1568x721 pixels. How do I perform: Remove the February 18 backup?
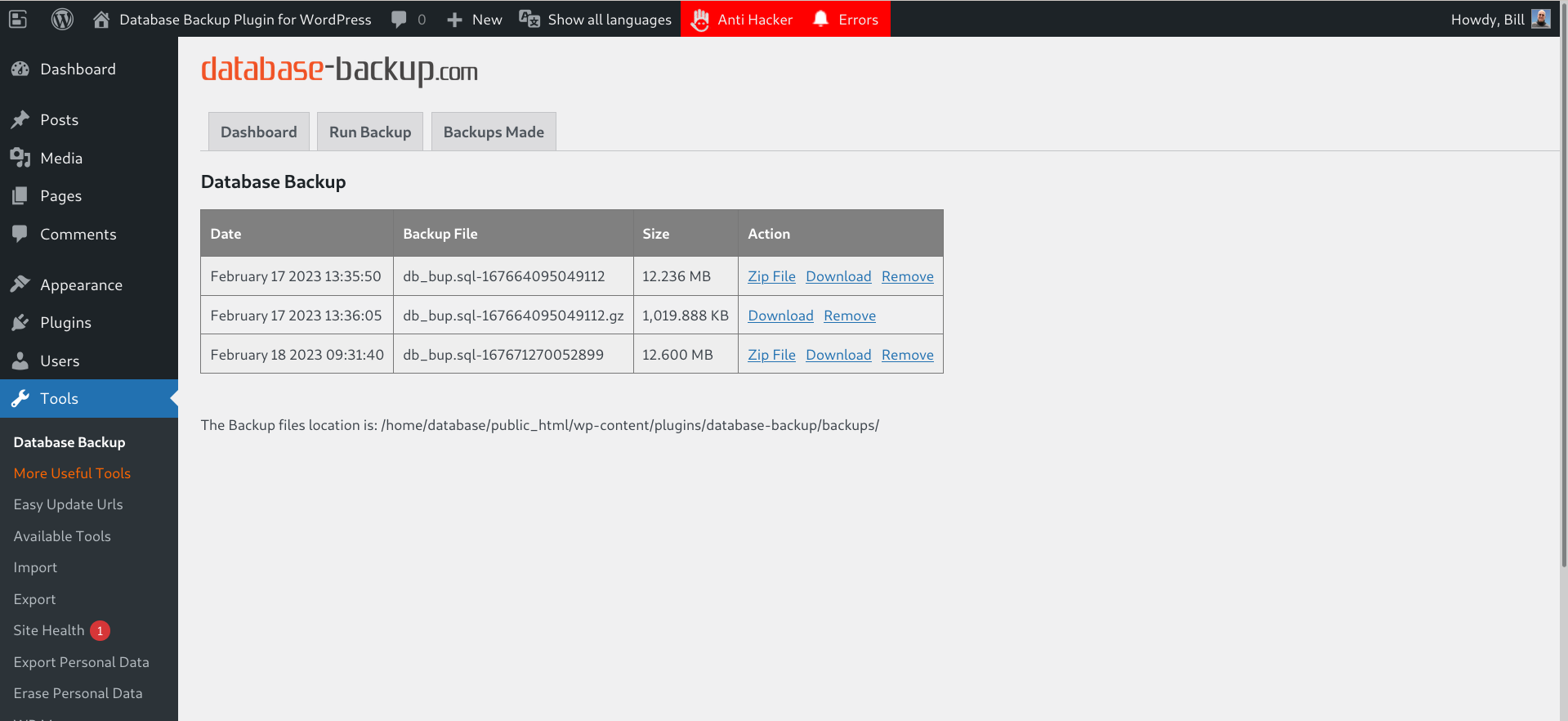(x=907, y=356)
